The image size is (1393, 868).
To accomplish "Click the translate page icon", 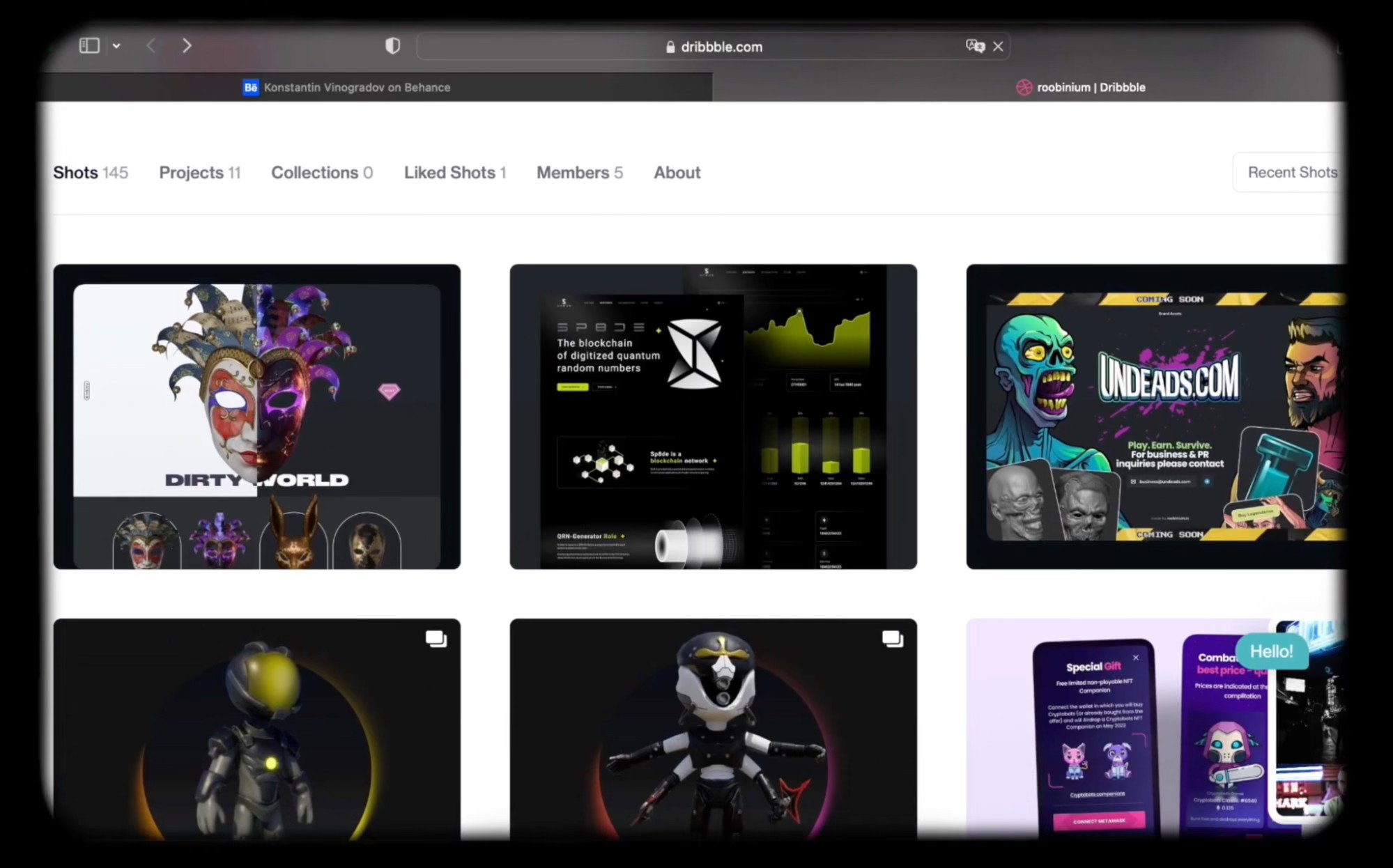I will 974,46.
